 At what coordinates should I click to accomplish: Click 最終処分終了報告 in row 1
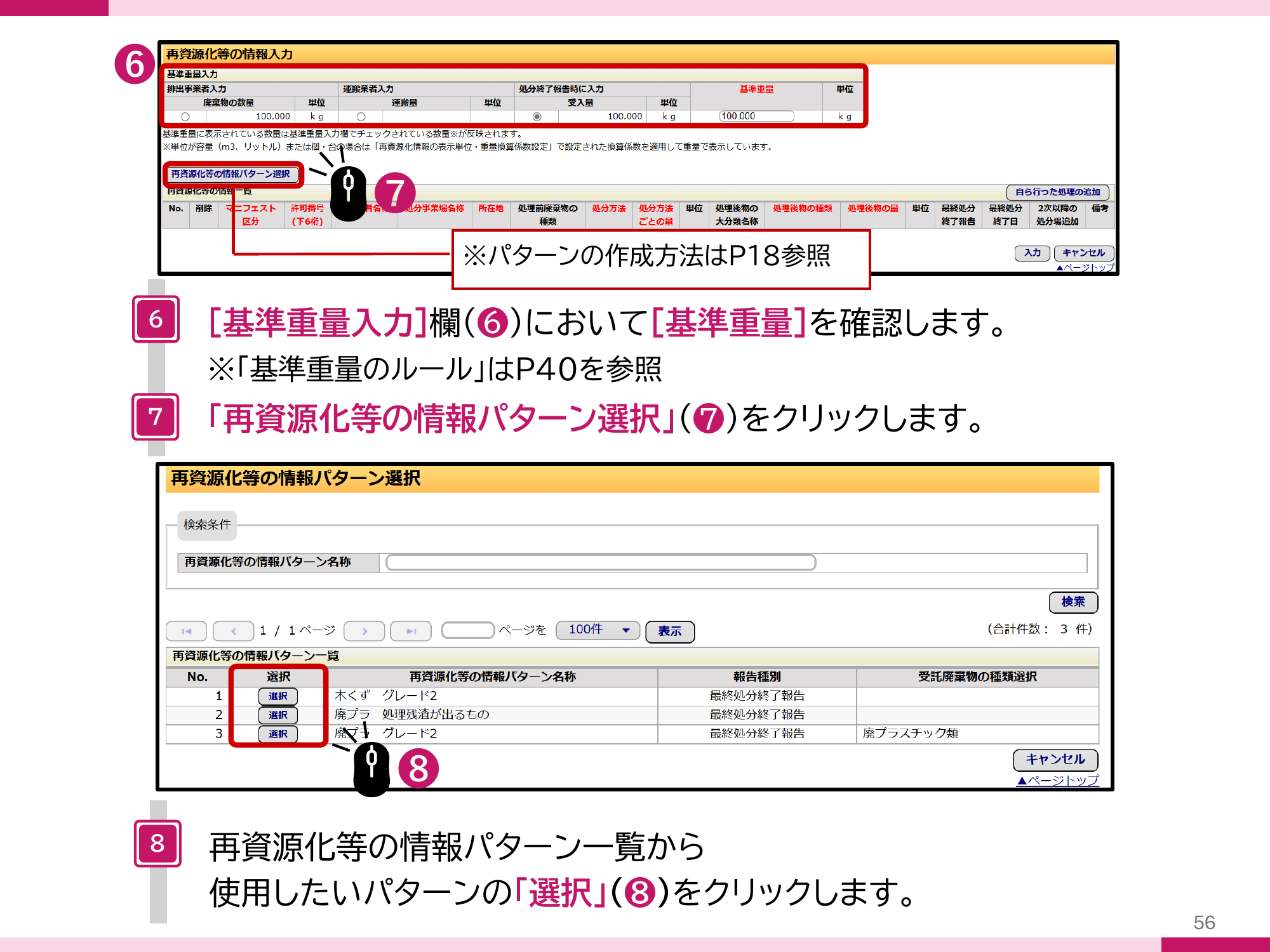point(757,696)
